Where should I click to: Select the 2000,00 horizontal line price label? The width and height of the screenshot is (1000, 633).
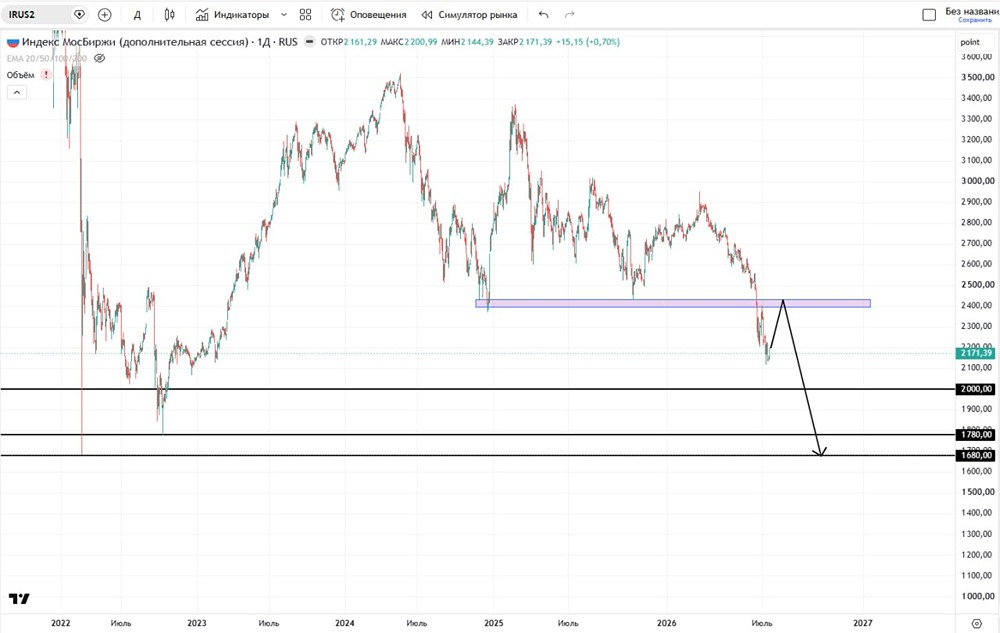976,389
